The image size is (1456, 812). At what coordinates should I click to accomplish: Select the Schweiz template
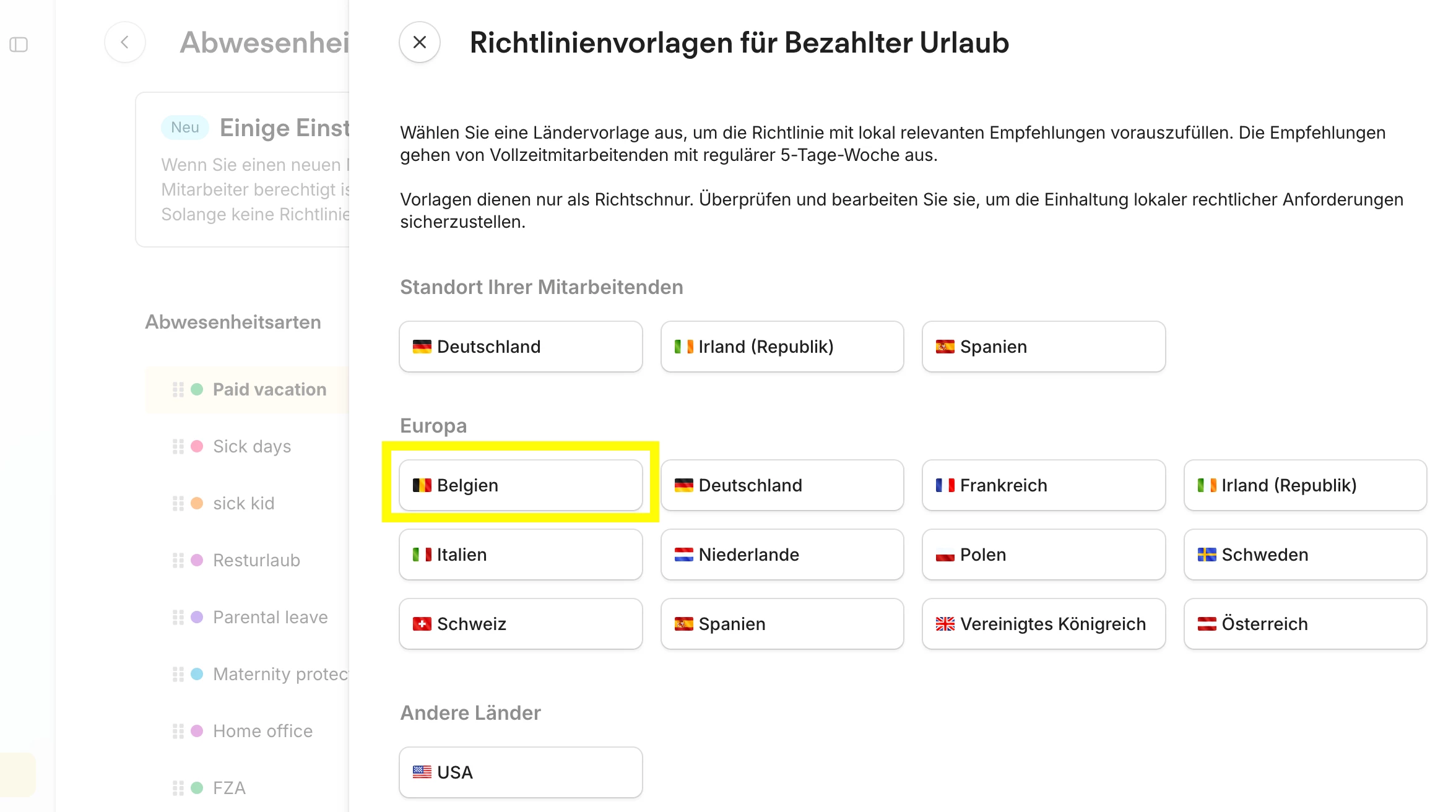520,624
